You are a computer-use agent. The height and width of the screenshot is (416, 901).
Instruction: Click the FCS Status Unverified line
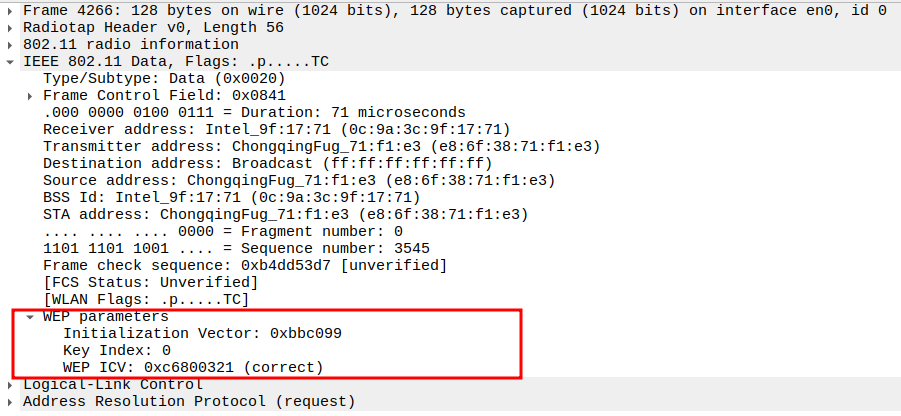coord(143,283)
